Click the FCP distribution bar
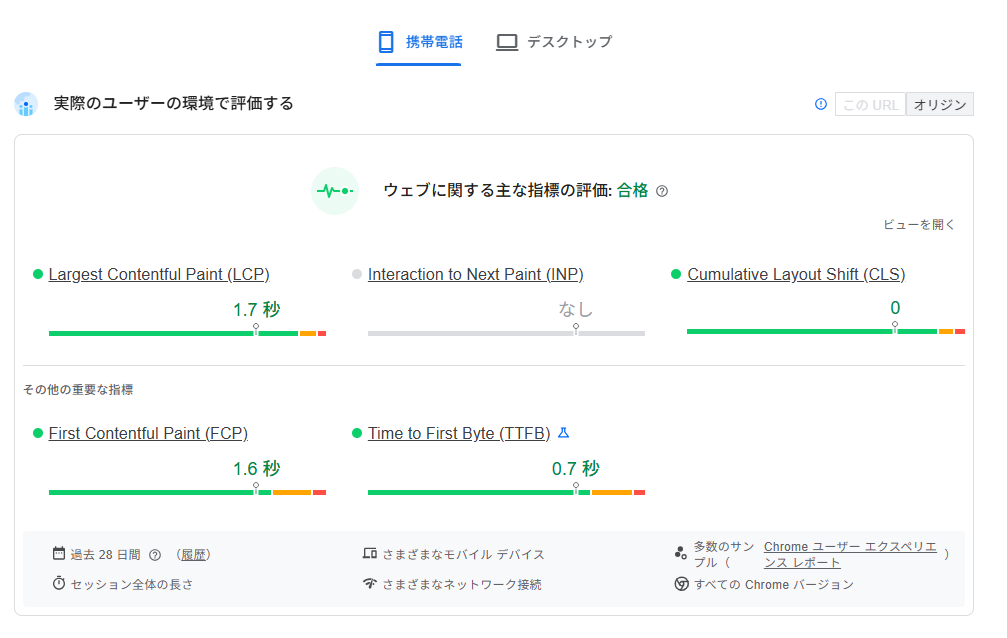1007x638 pixels. 188,492
